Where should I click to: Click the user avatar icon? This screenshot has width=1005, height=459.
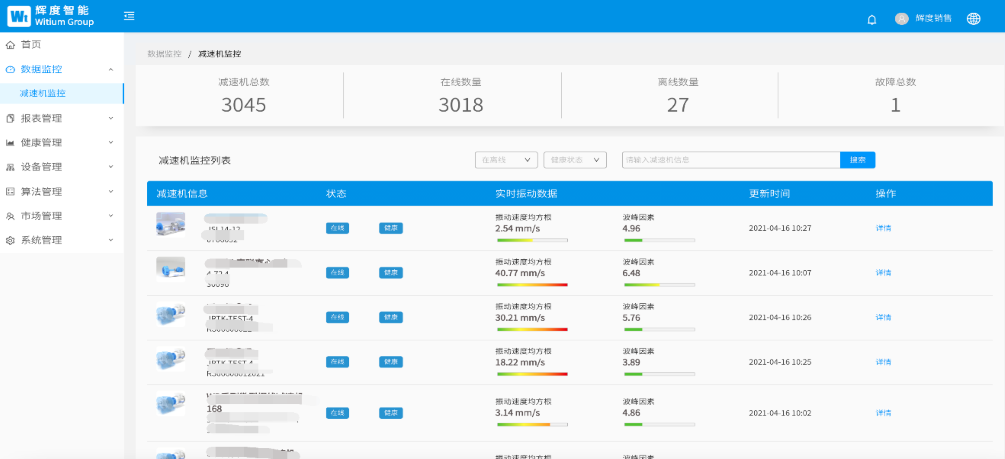901,18
